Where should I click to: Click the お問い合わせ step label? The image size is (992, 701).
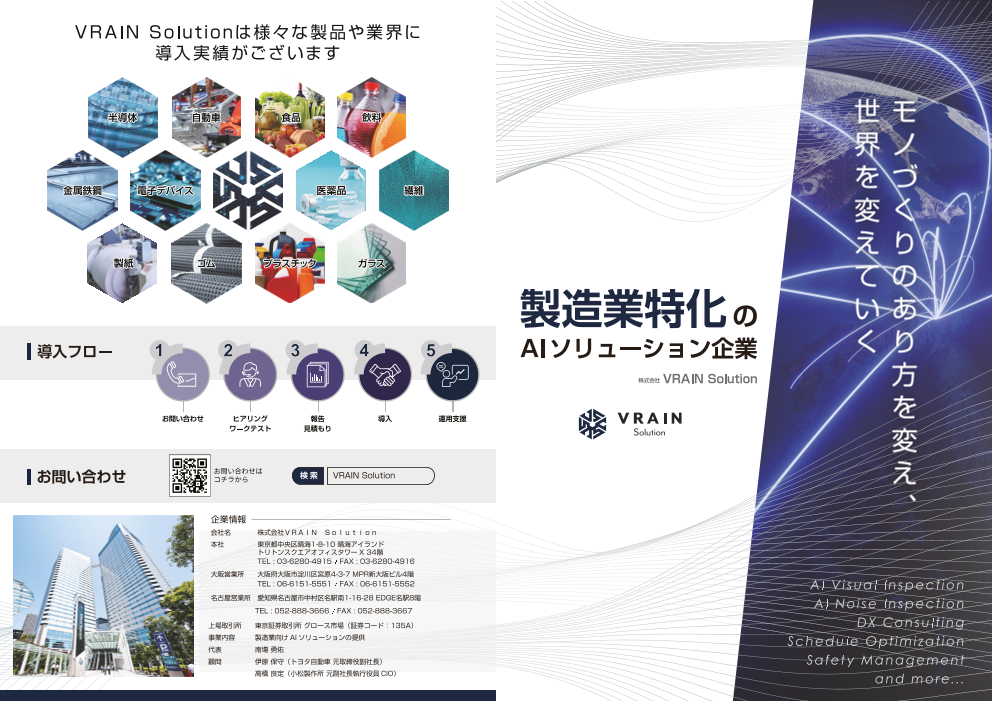point(183,419)
